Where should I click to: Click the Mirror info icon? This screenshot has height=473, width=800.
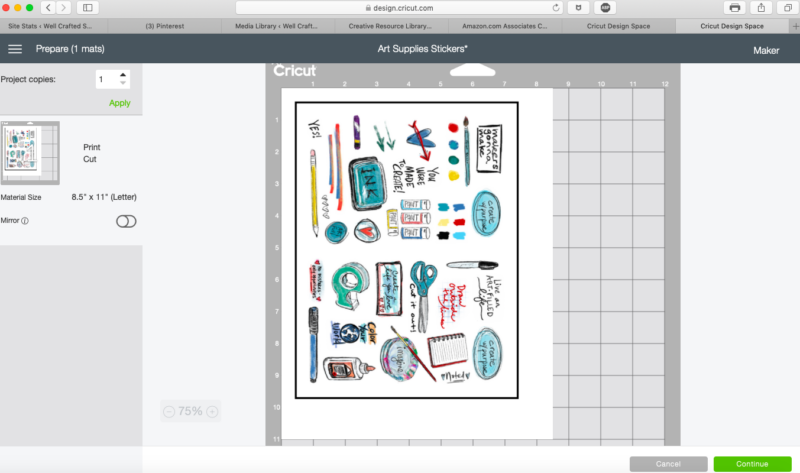click(25, 221)
